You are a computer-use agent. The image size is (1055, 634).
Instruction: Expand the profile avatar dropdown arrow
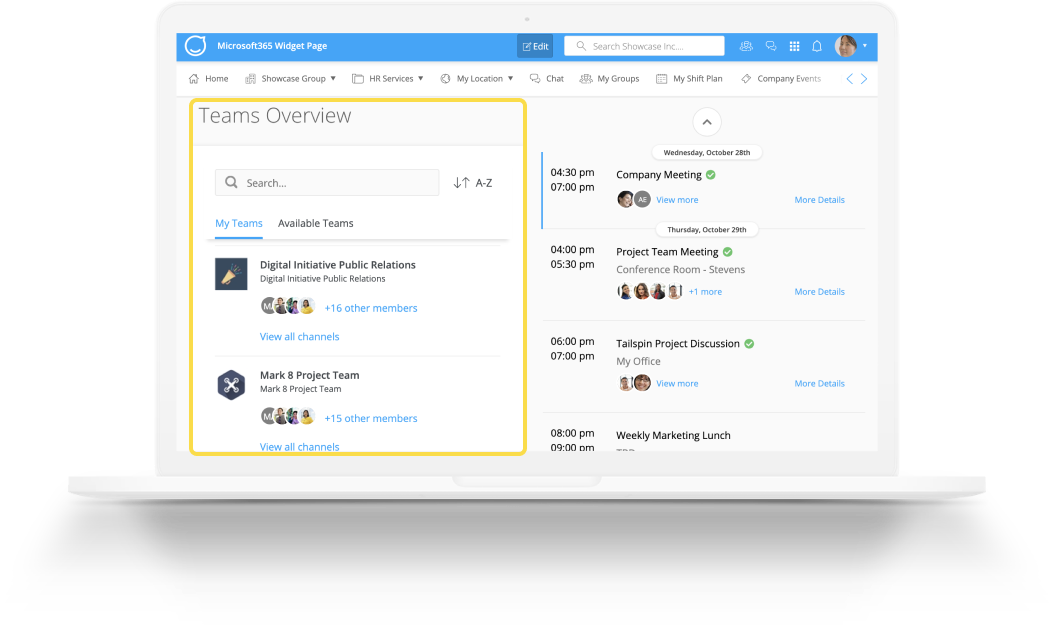pyautogui.click(x=866, y=45)
